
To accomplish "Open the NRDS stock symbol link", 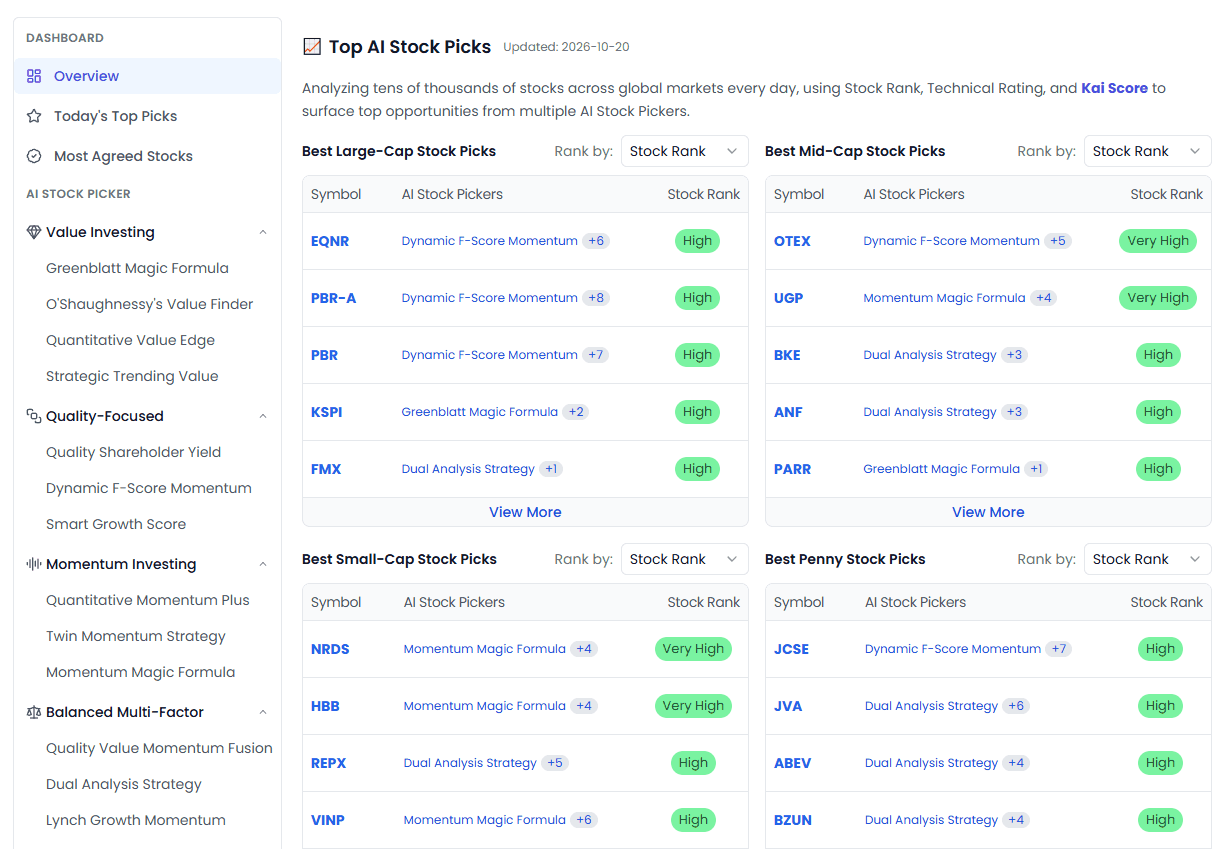I will point(330,649).
